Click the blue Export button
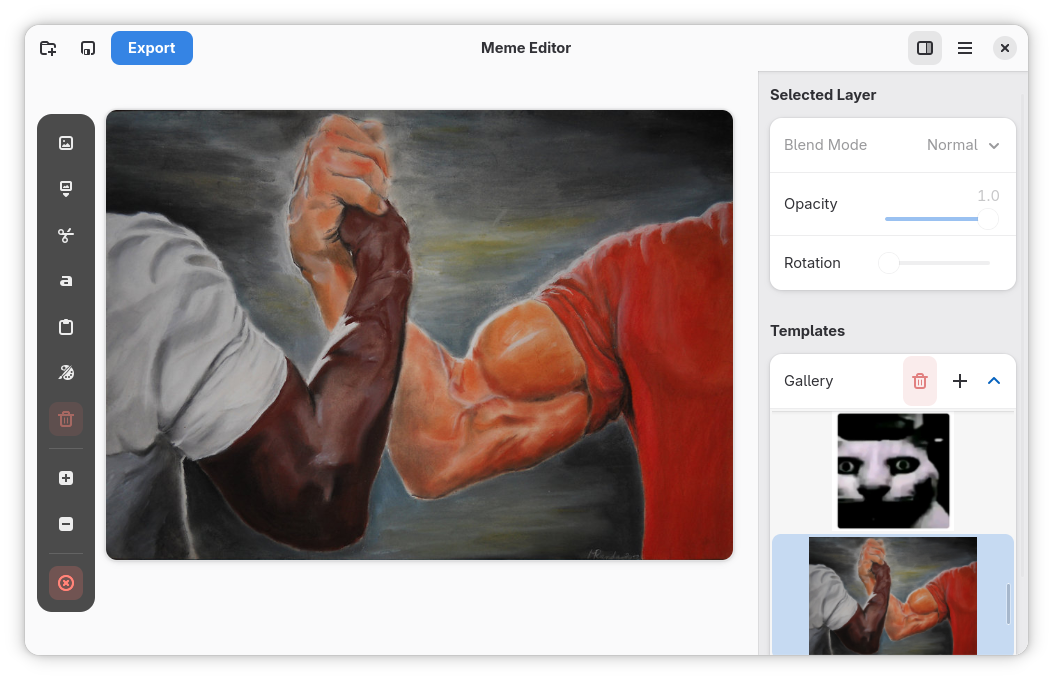This screenshot has width=1053, height=680. click(152, 48)
